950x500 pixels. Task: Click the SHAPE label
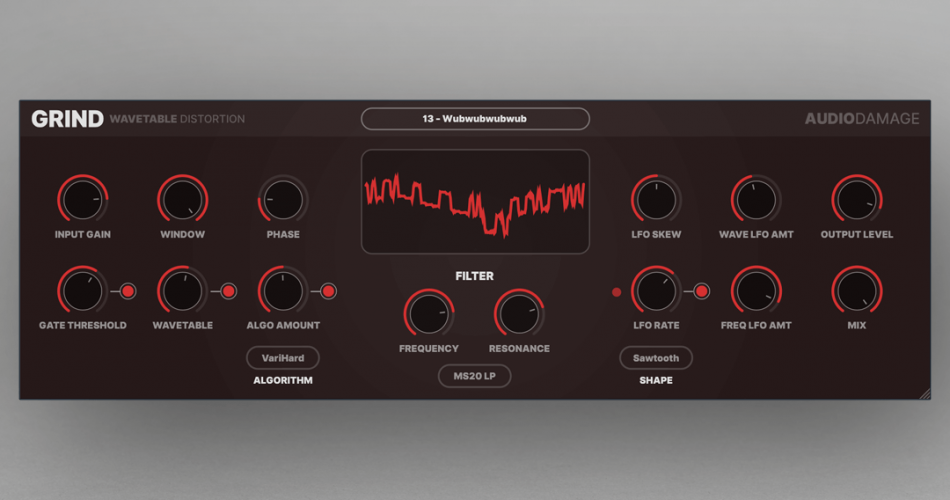click(656, 380)
